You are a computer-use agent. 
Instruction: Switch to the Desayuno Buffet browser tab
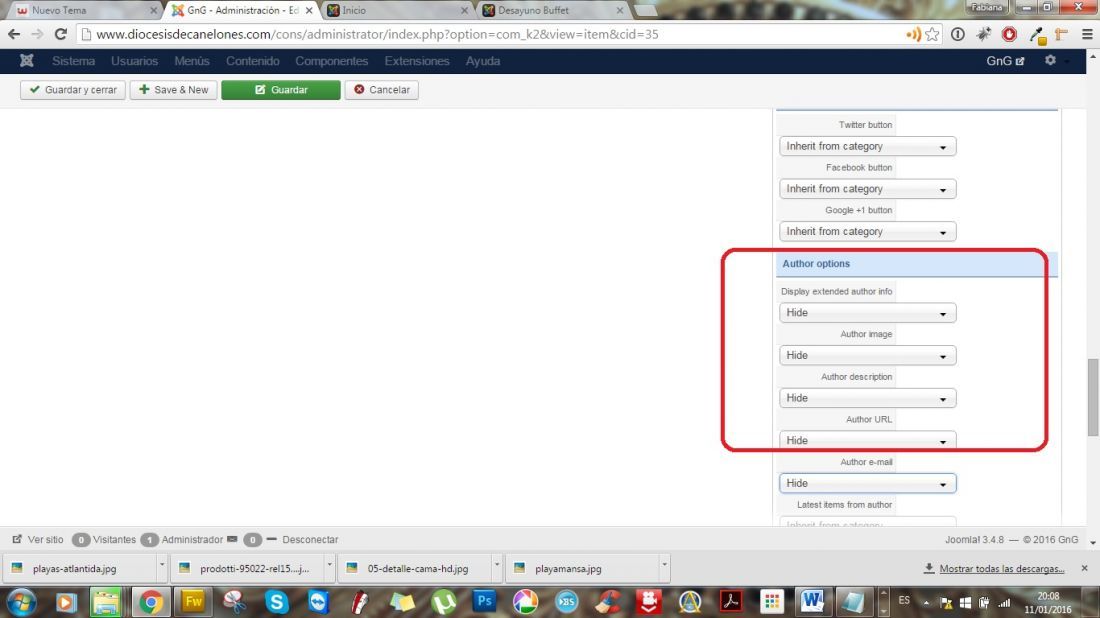552,11
